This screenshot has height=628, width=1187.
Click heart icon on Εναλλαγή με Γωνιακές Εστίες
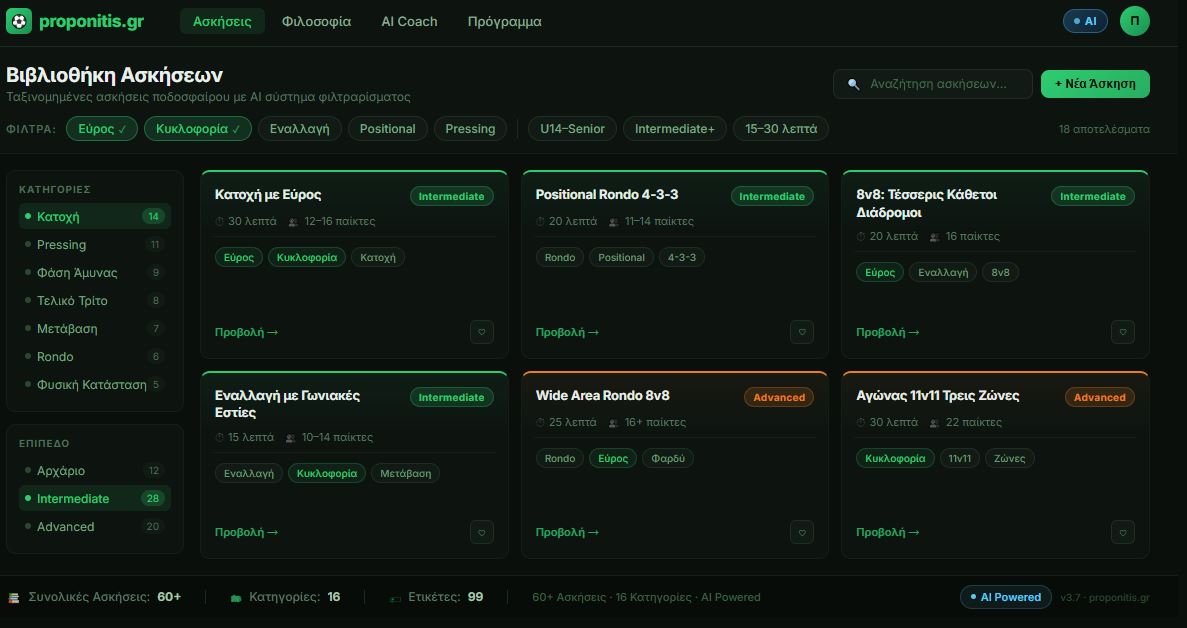pos(481,532)
